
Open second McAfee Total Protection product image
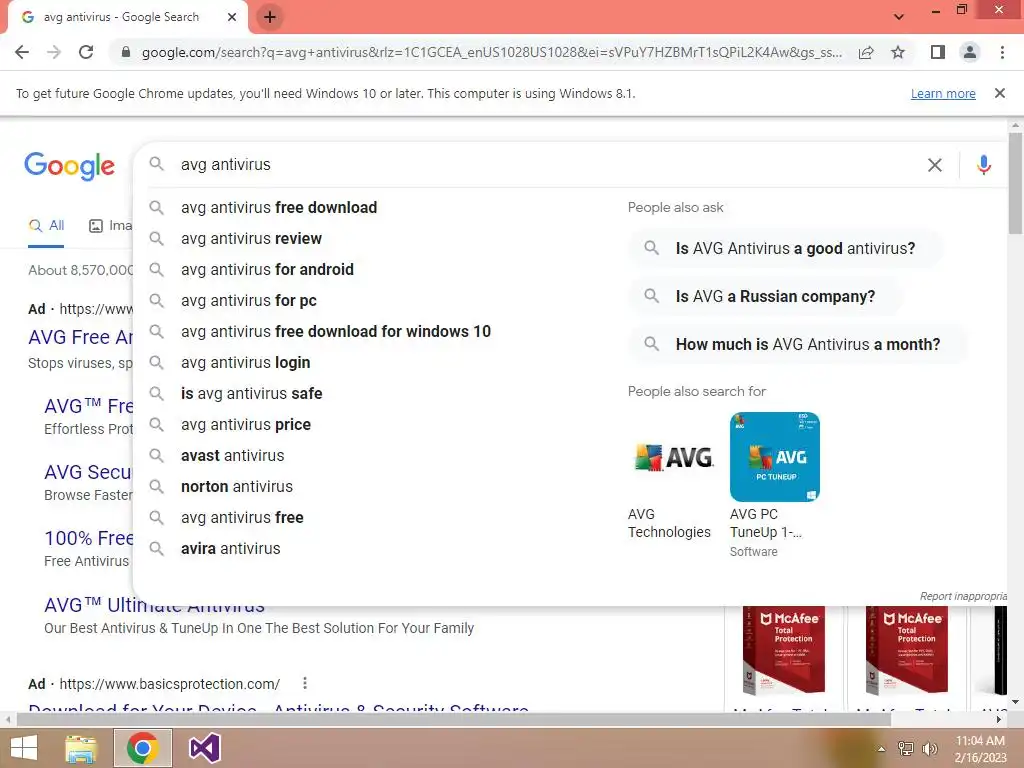pyautogui.click(x=906, y=650)
